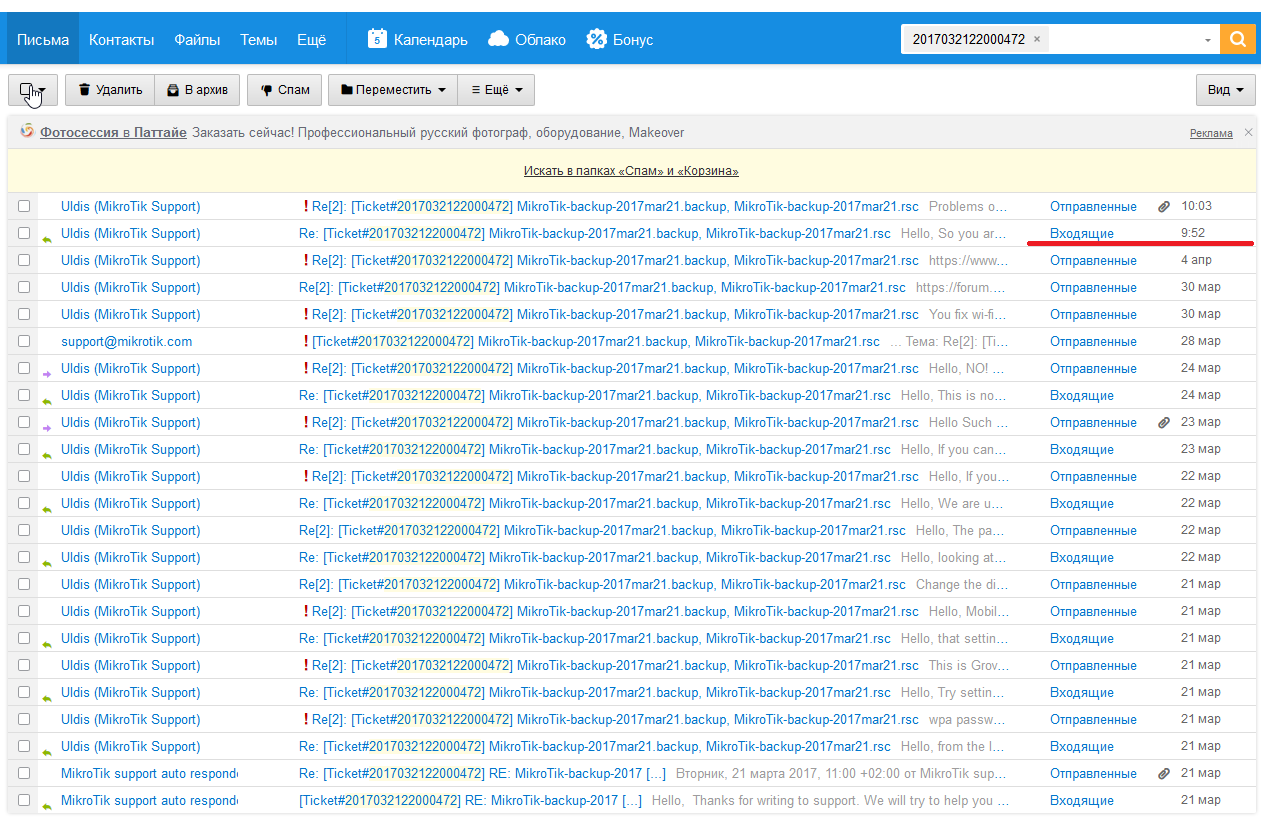Open the Бонус rewards section

point(619,39)
